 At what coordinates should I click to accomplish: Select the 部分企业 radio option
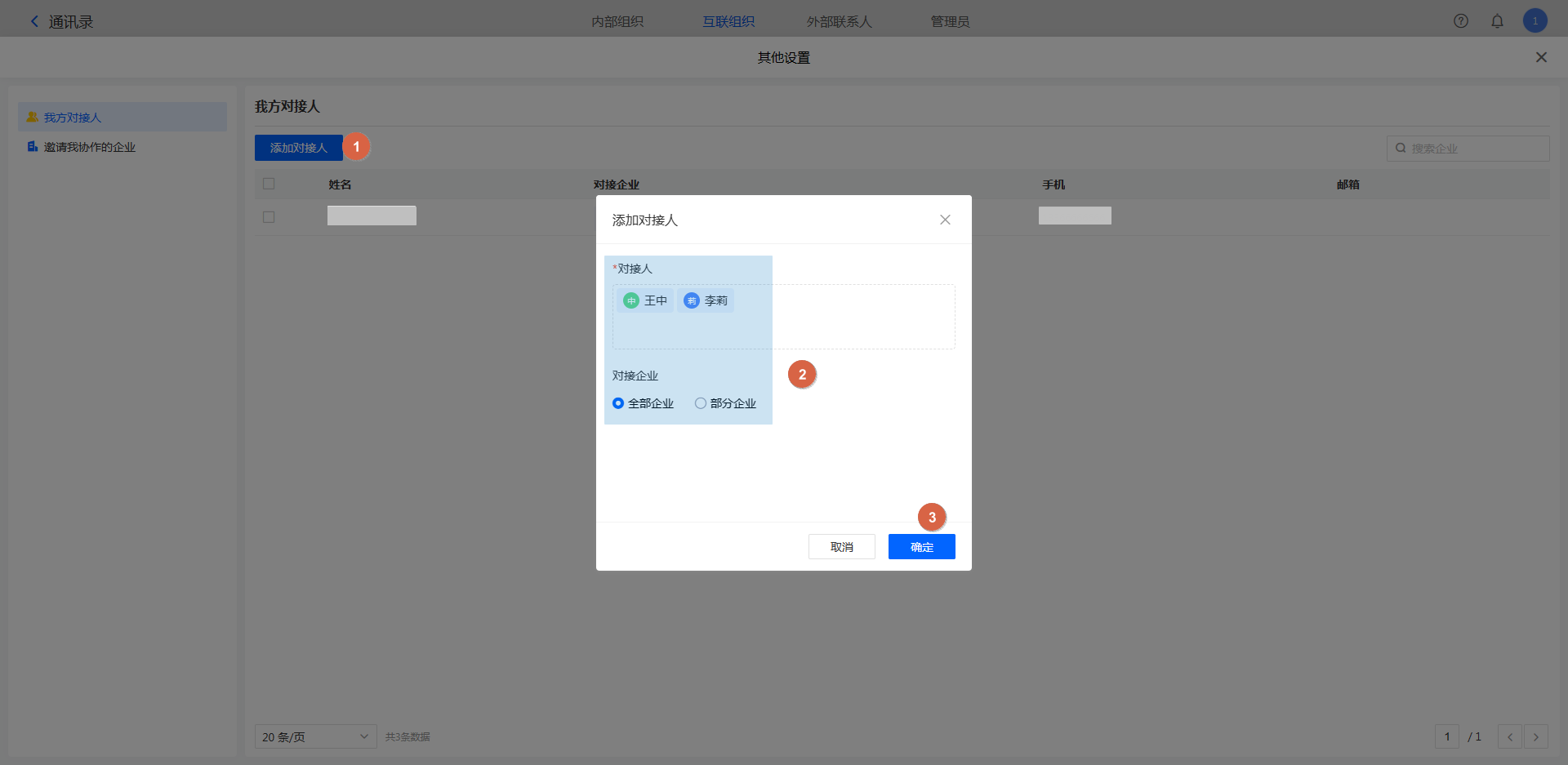pos(701,403)
